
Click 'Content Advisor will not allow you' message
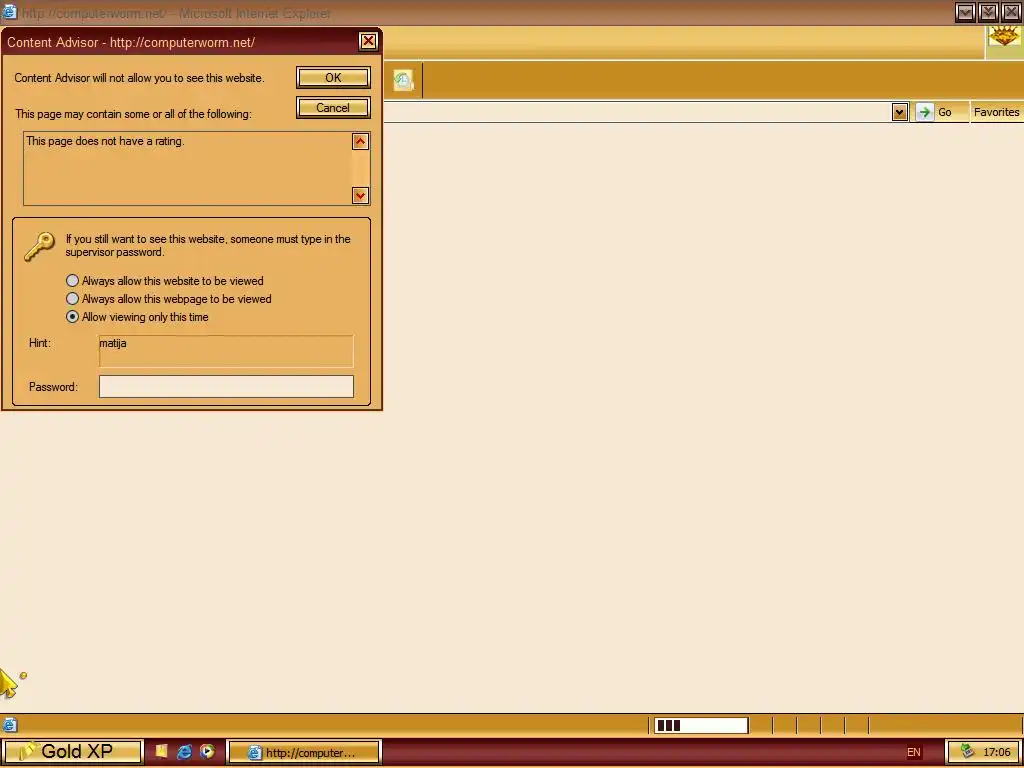tap(139, 78)
